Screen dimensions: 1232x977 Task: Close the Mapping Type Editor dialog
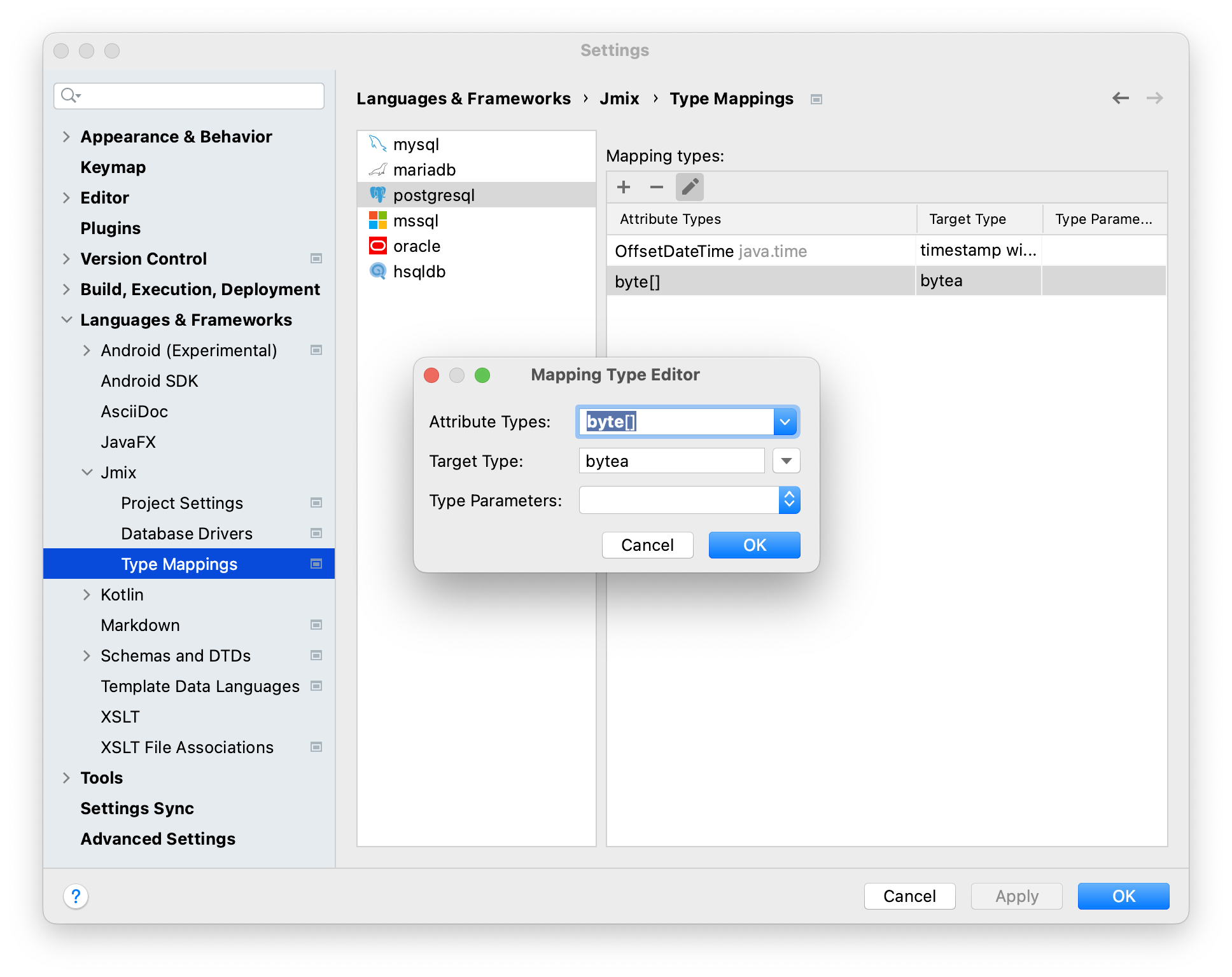pos(431,375)
